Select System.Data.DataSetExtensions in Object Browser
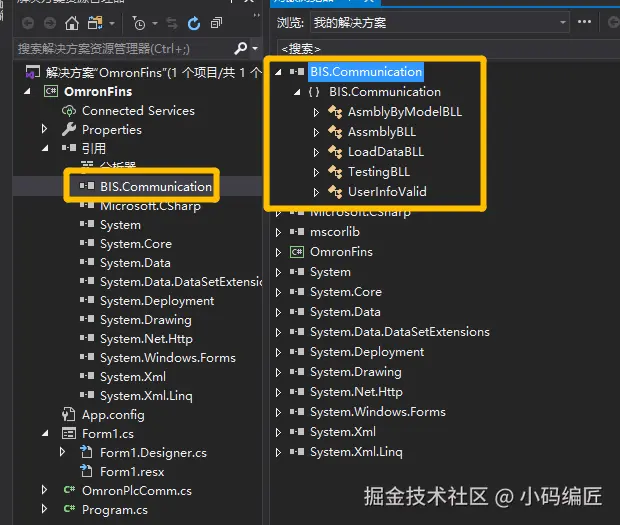 (400, 332)
